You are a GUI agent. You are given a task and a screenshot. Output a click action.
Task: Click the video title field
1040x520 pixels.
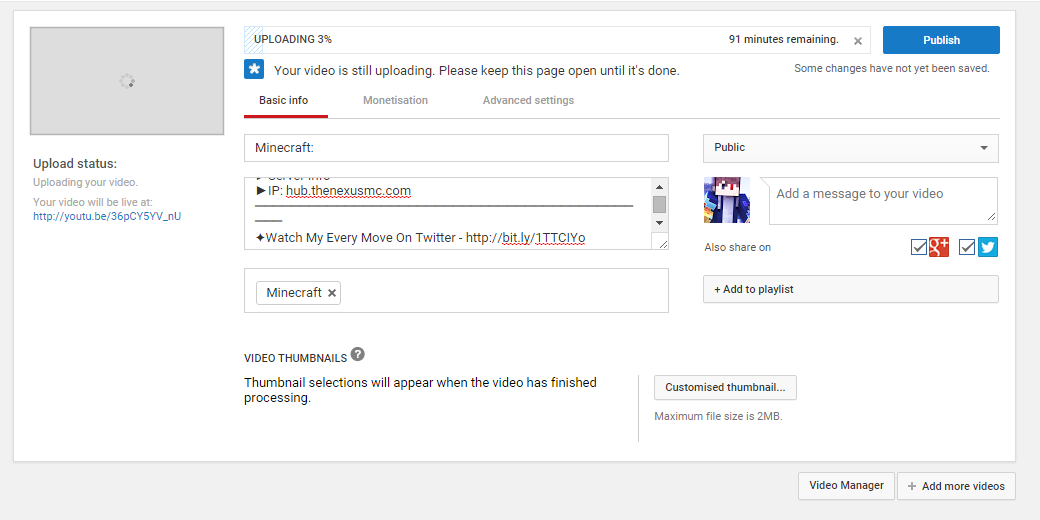[456, 148]
